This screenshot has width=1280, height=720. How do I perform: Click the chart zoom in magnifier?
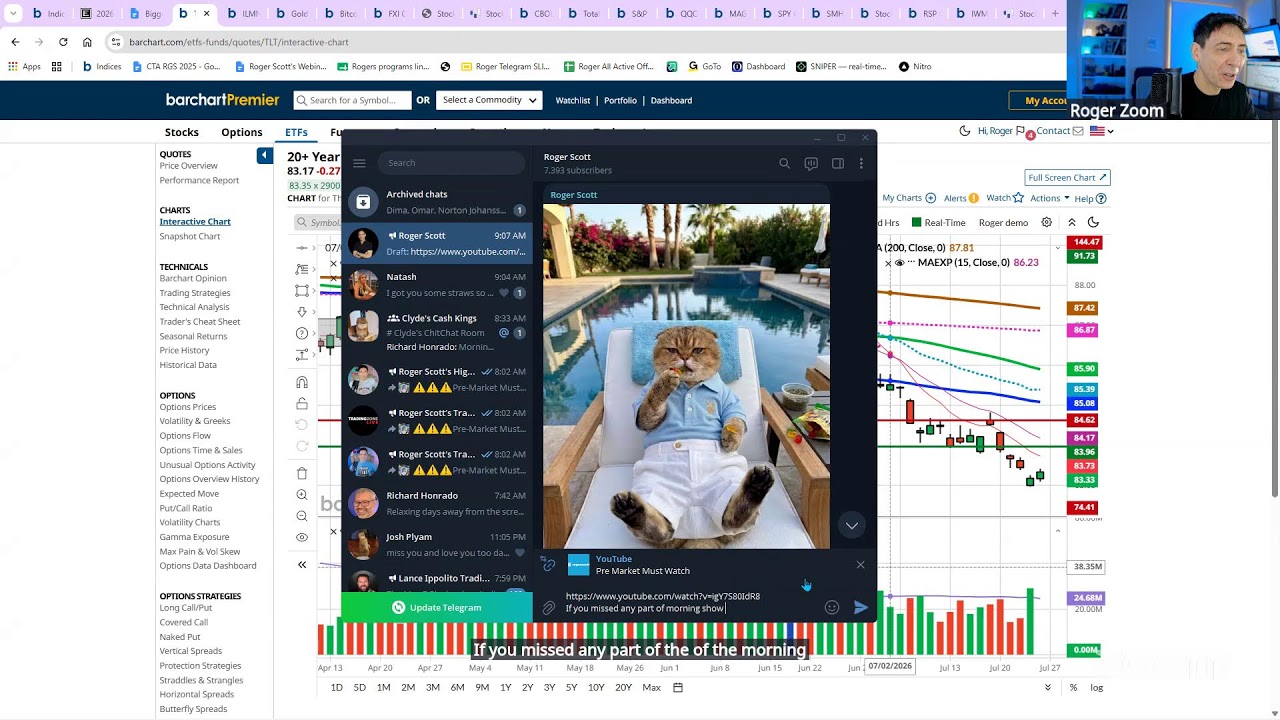point(302,495)
